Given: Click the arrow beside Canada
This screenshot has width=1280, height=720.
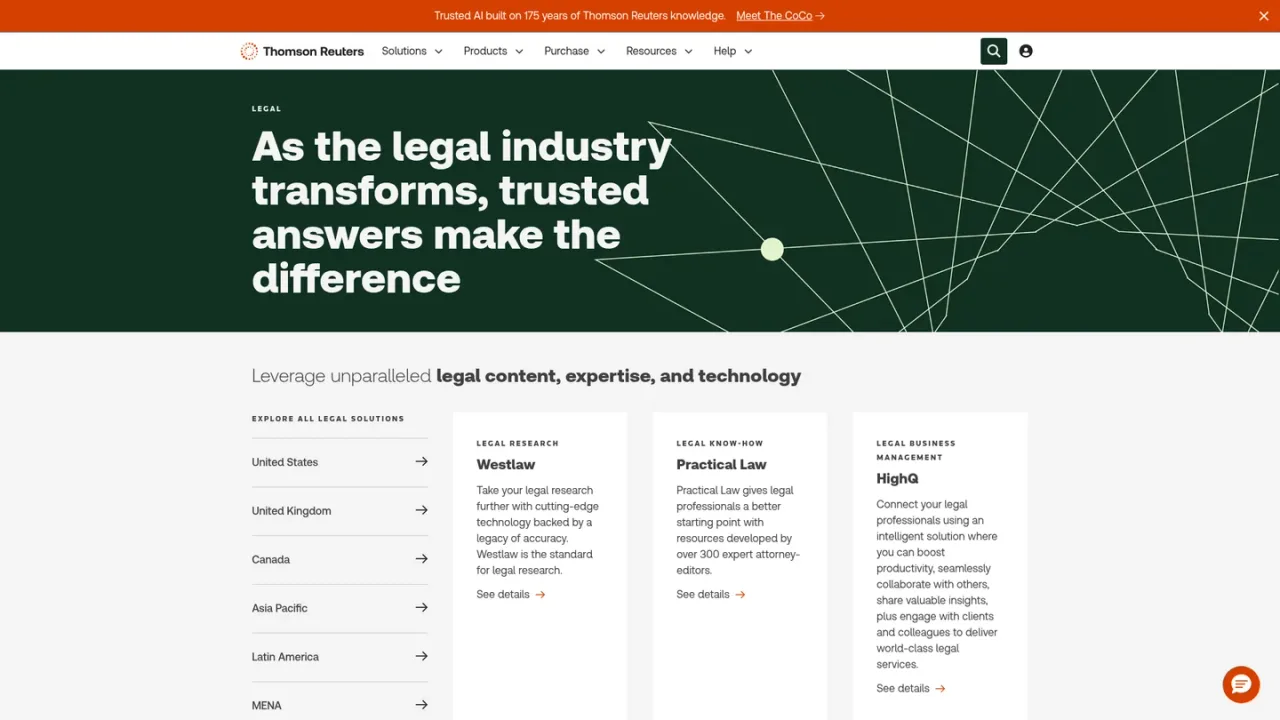Looking at the screenshot, I should [421, 559].
